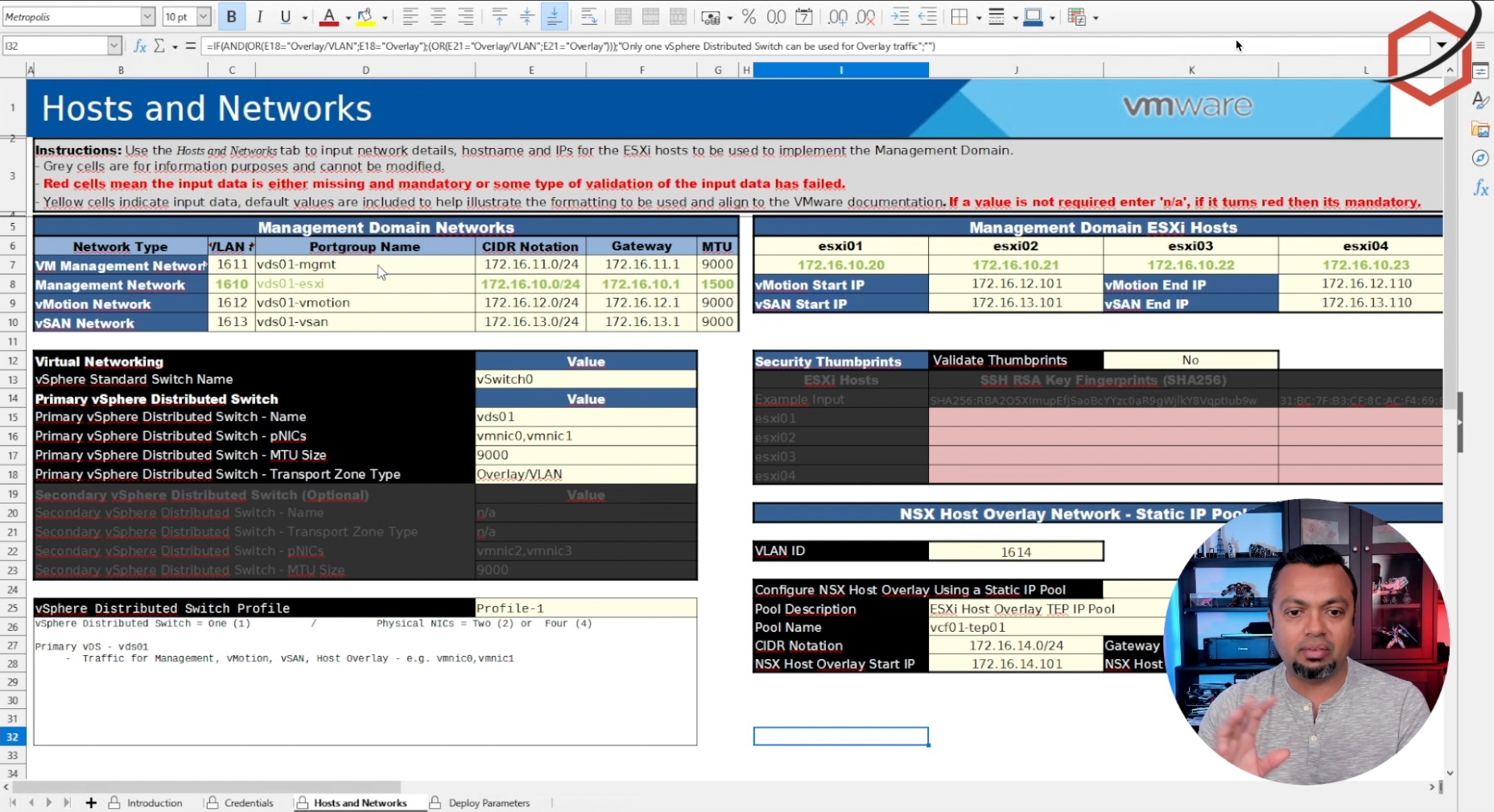1494x812 pixels.
Task: Open sidebar Functions deck
Action: click(1481, 188)
